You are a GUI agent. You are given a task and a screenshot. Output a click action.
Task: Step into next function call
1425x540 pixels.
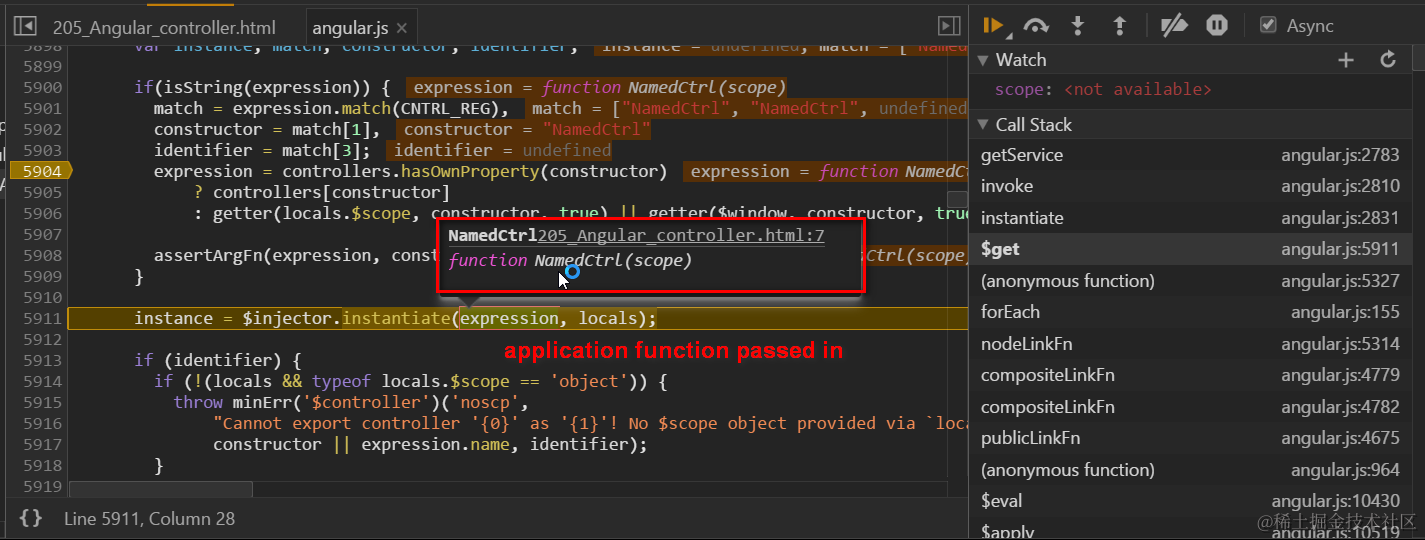tap(1078, 26)
